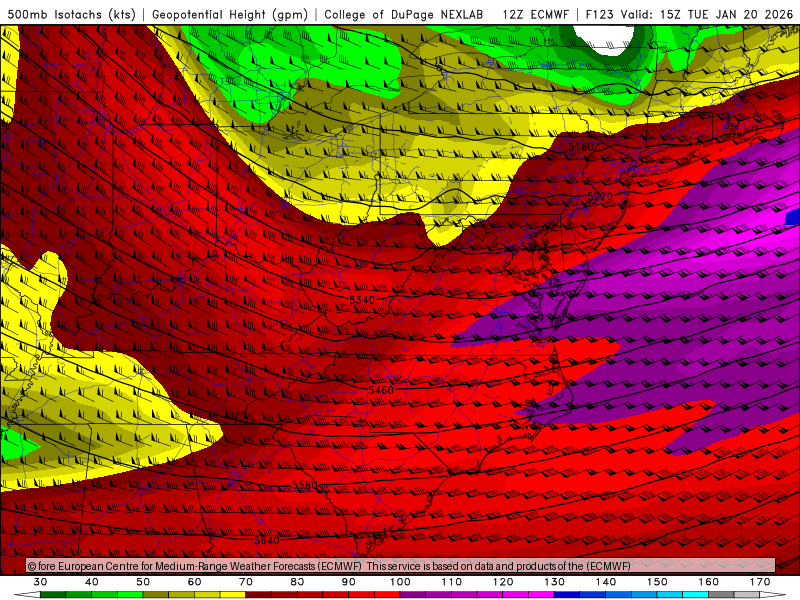Click the small blue 130+ kt patch on the map
The width and height of the screenshot is (800, 600).
tap(793, 217)
